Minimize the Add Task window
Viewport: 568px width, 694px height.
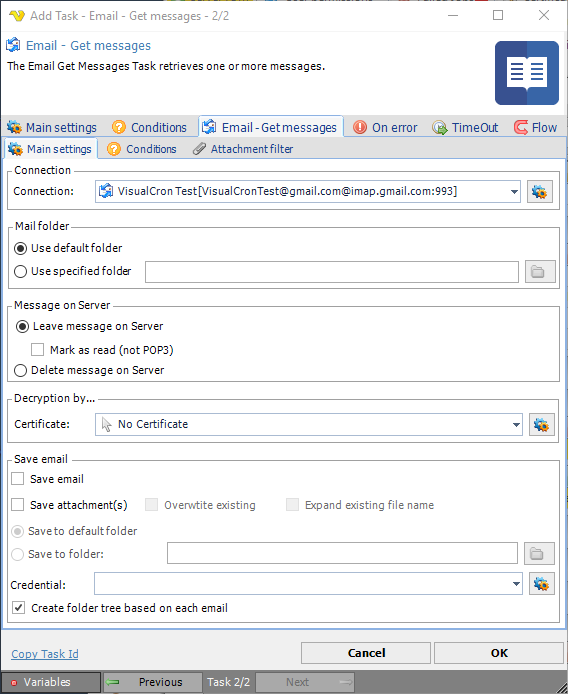pos(452,15)
